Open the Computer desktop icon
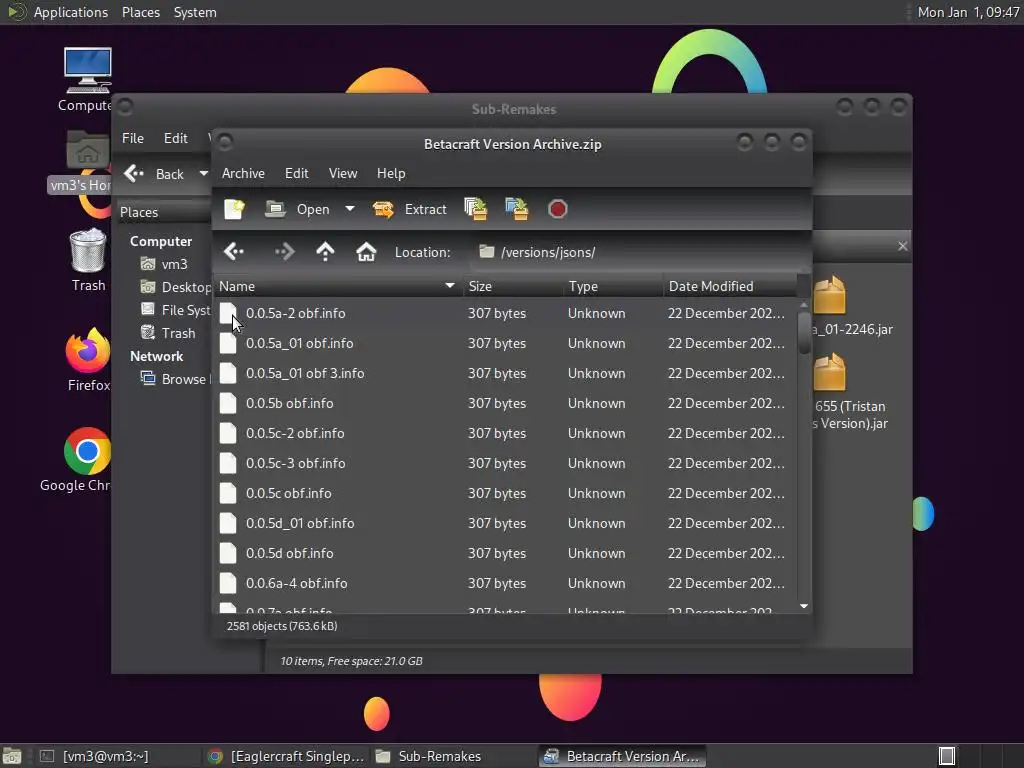Screen dimensions: 1024x768 pyautogui.click(x=88, y=71)
